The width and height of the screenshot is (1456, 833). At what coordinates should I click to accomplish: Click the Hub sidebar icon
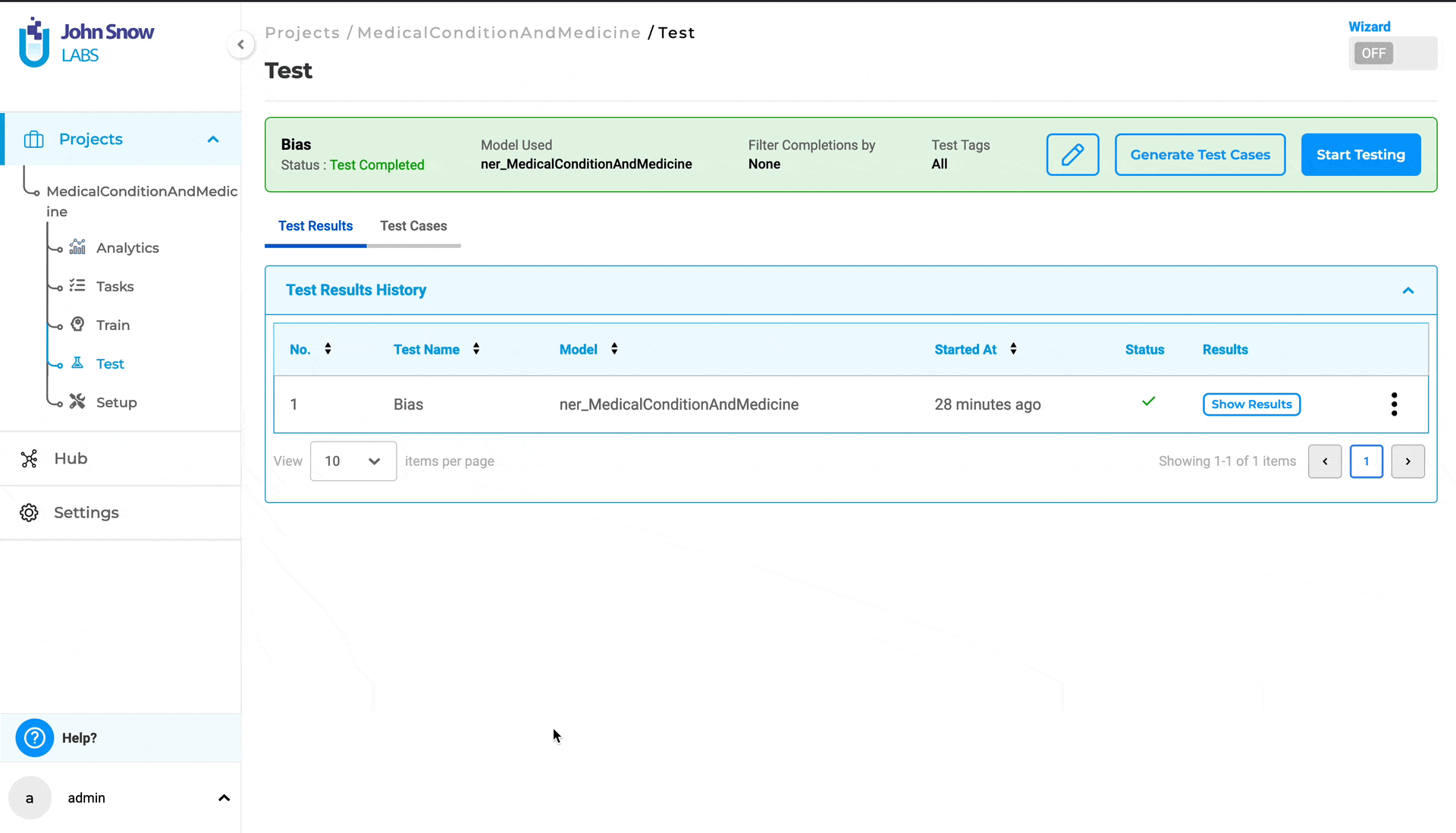29,458
